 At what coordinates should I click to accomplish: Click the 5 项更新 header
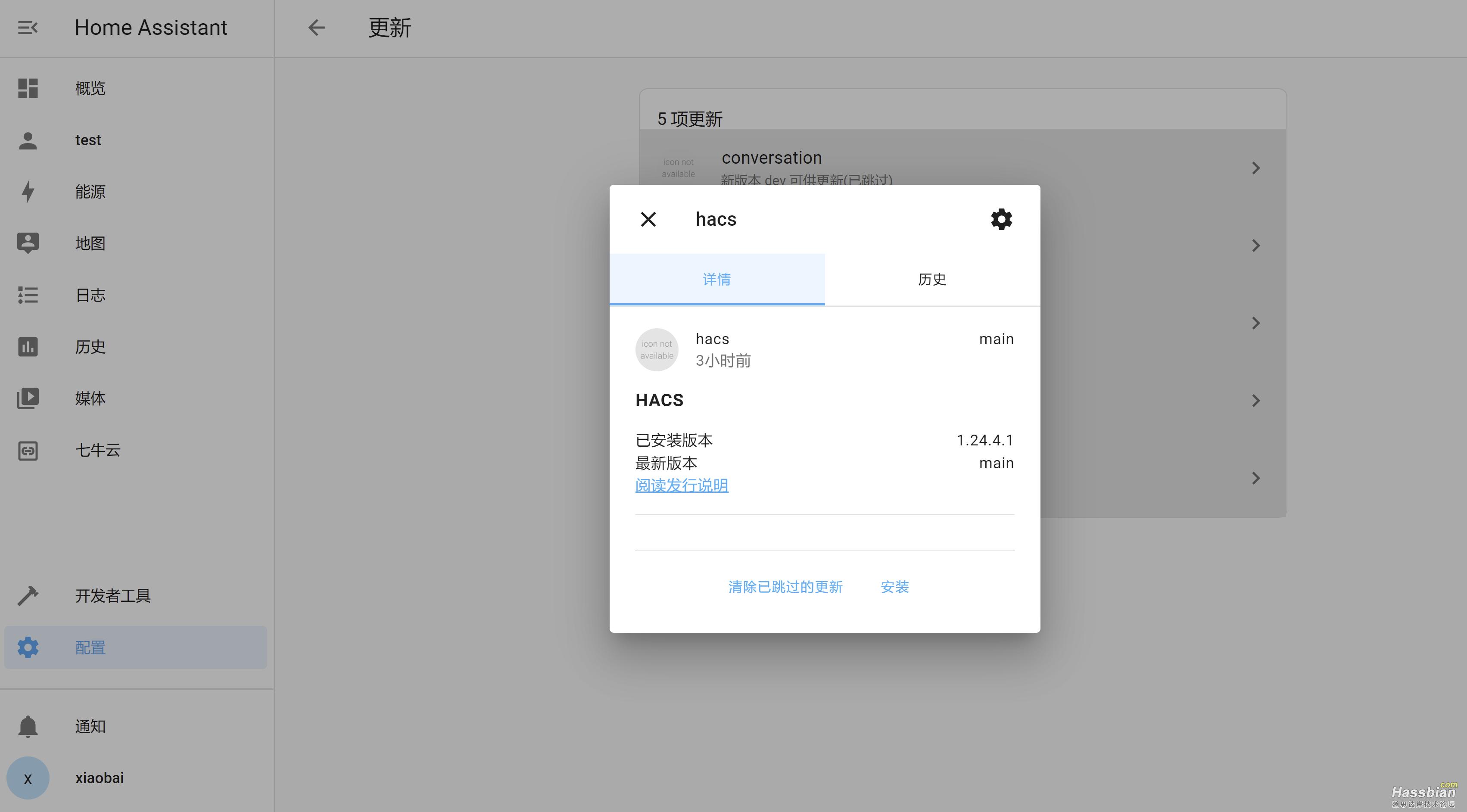click(690, 119)
